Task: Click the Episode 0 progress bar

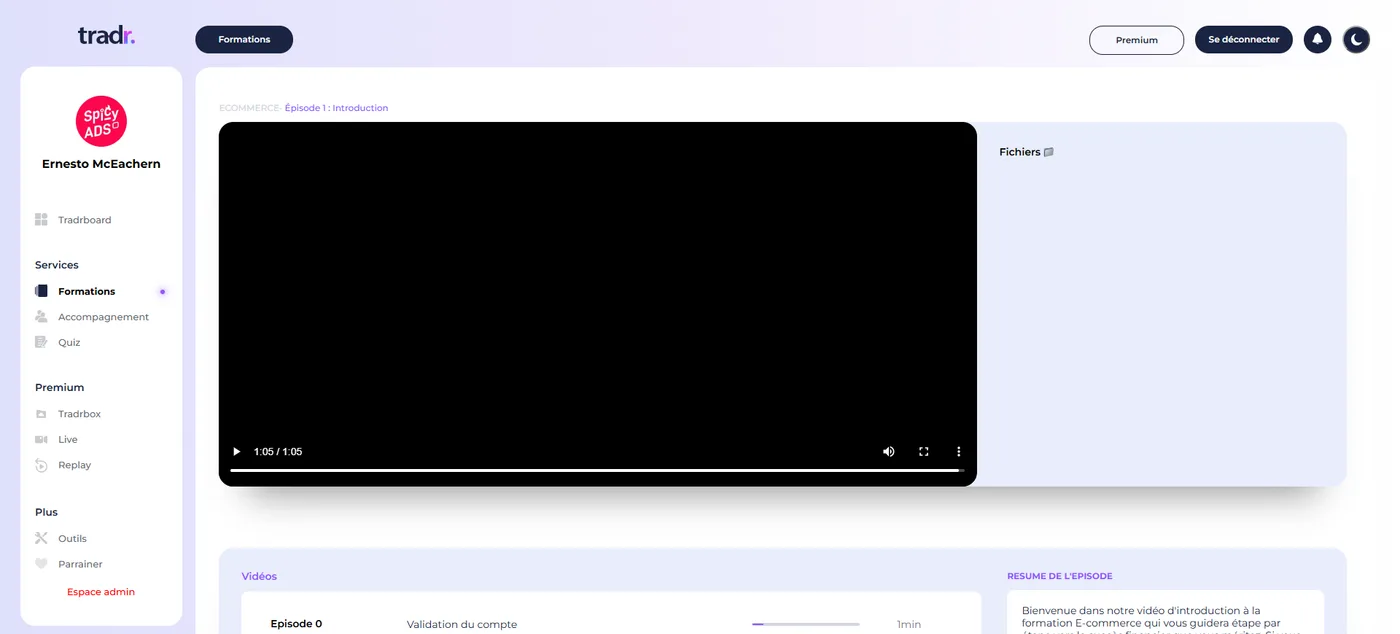Action: [x=806, y=624]
